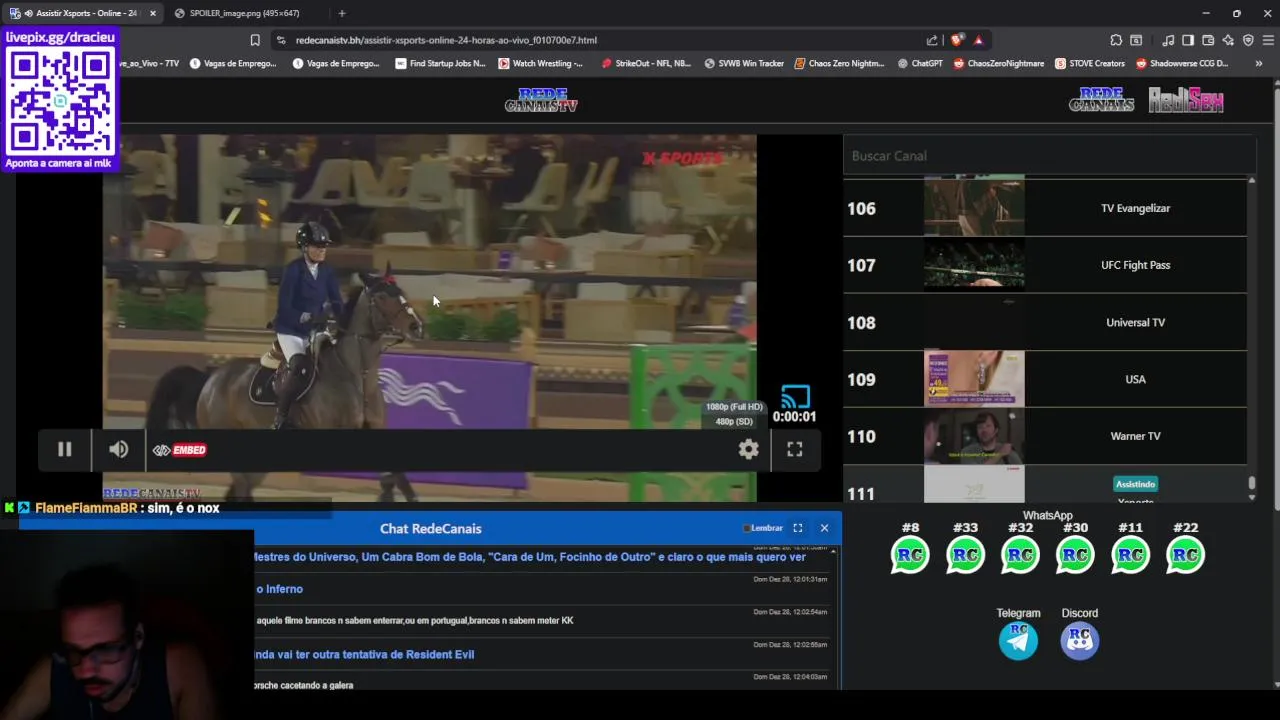1280x720 pixels.
Task: Open Brave VPN shield icon
Action: (1248, 40)
